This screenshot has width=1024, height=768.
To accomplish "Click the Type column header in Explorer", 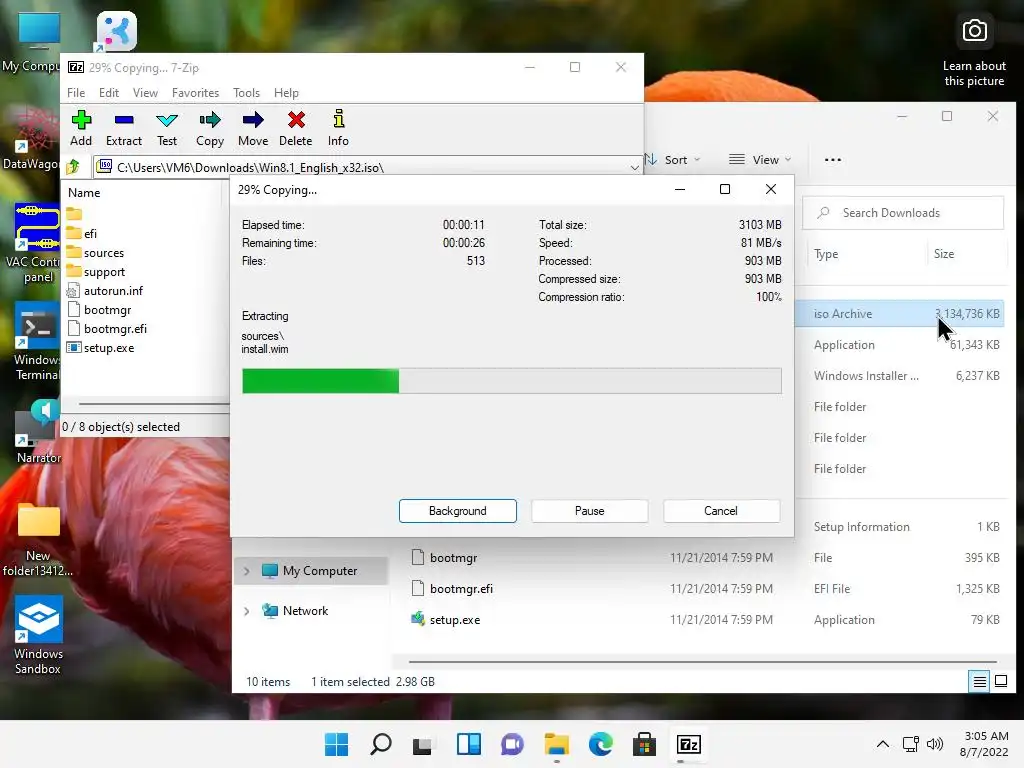I will point(826,254).
